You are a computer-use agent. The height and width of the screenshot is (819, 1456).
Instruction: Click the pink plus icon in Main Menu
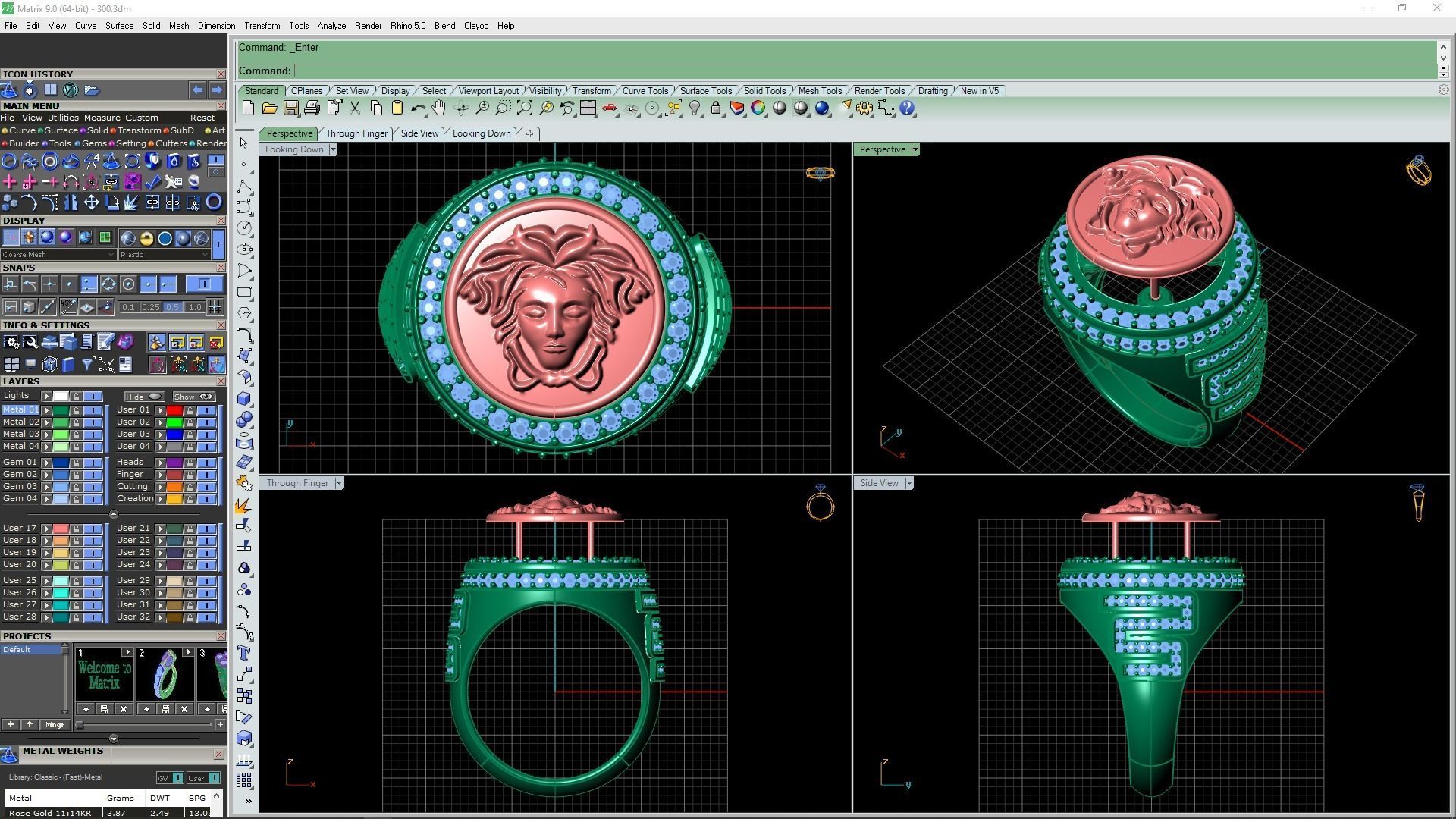10,182
